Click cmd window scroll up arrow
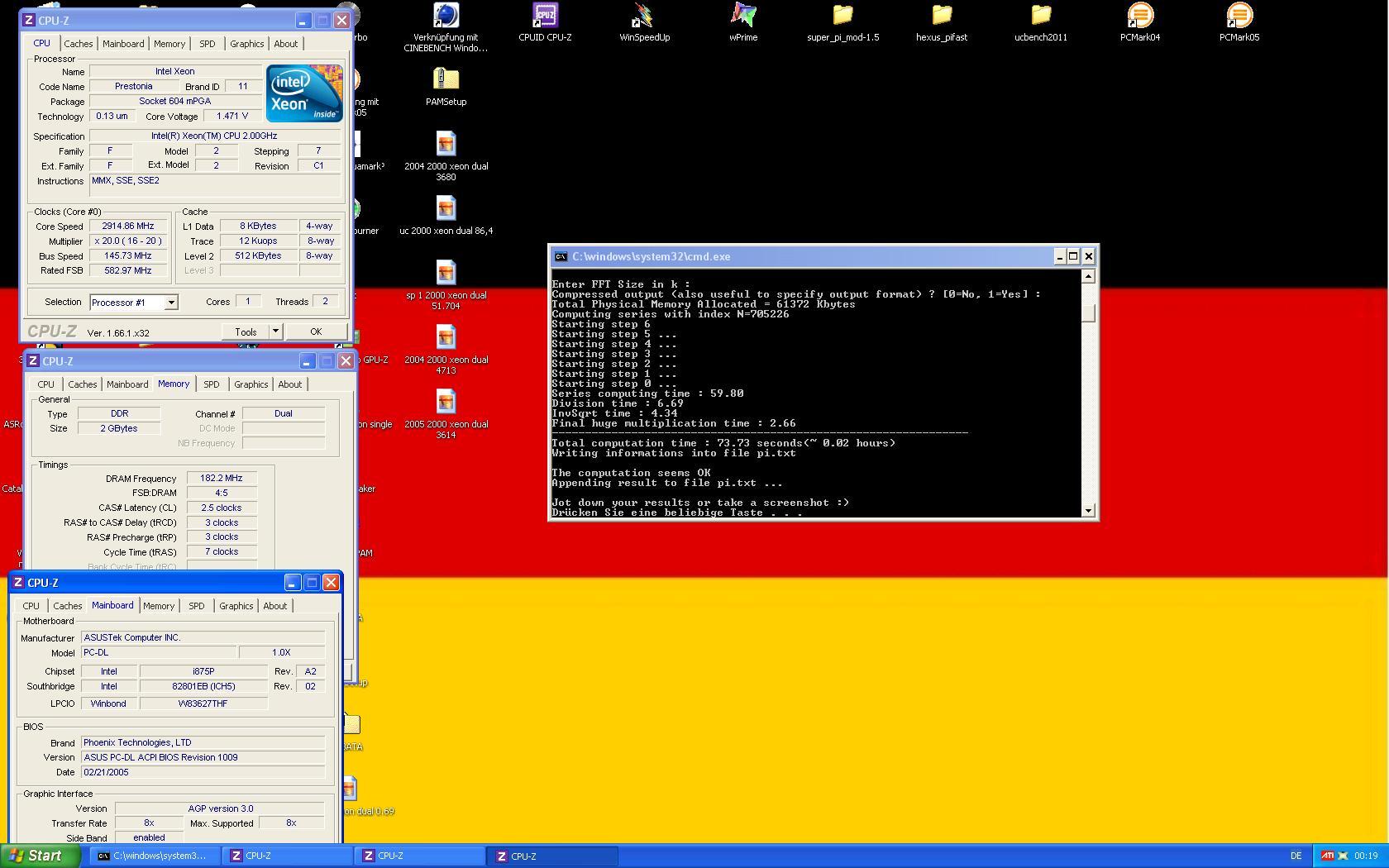Screen dimensions: 1389x868 1089,277
